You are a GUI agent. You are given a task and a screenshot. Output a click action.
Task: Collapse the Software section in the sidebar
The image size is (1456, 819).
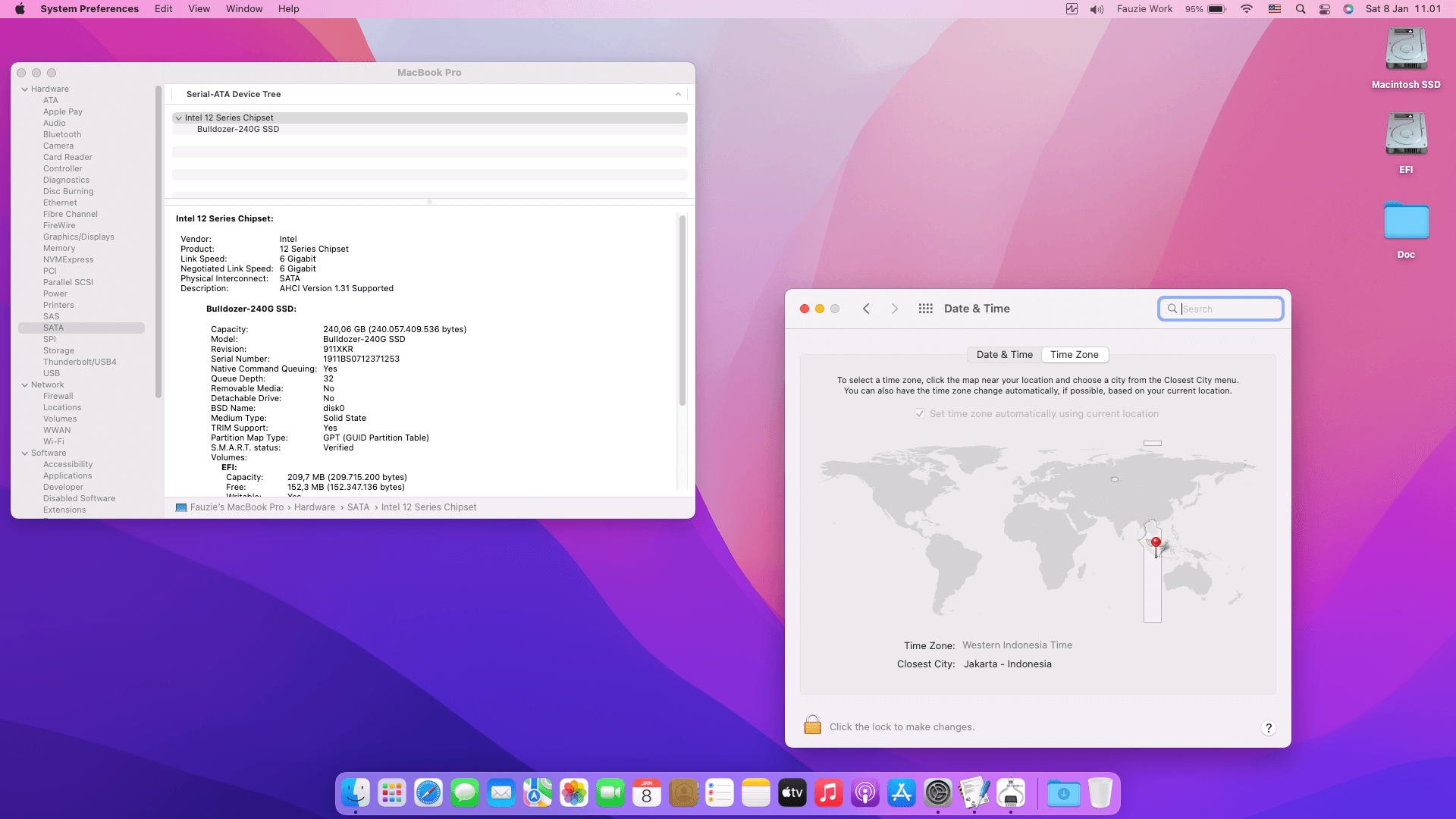[25, 453]
